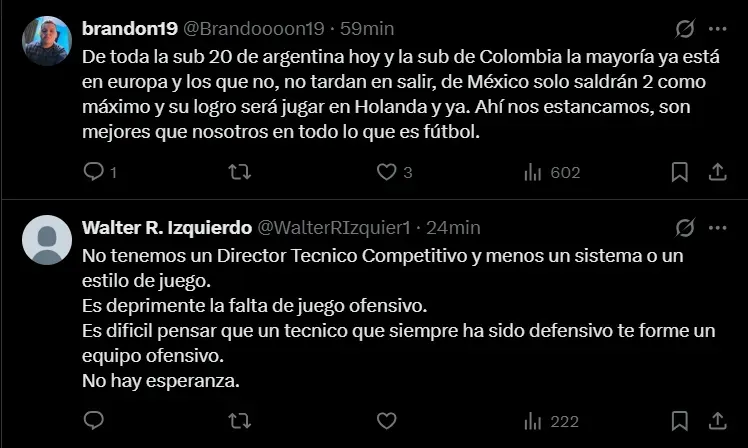Share Walter R. Izquierdo's tweet

(717, 421)
